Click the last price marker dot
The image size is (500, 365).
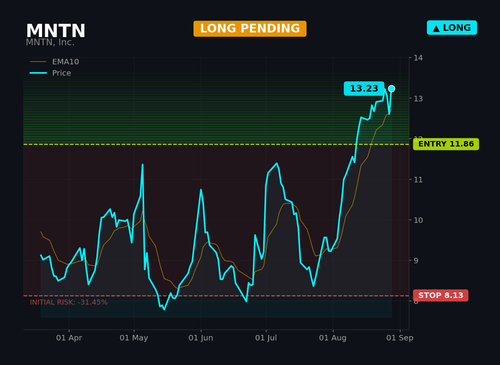click(392, 89)
